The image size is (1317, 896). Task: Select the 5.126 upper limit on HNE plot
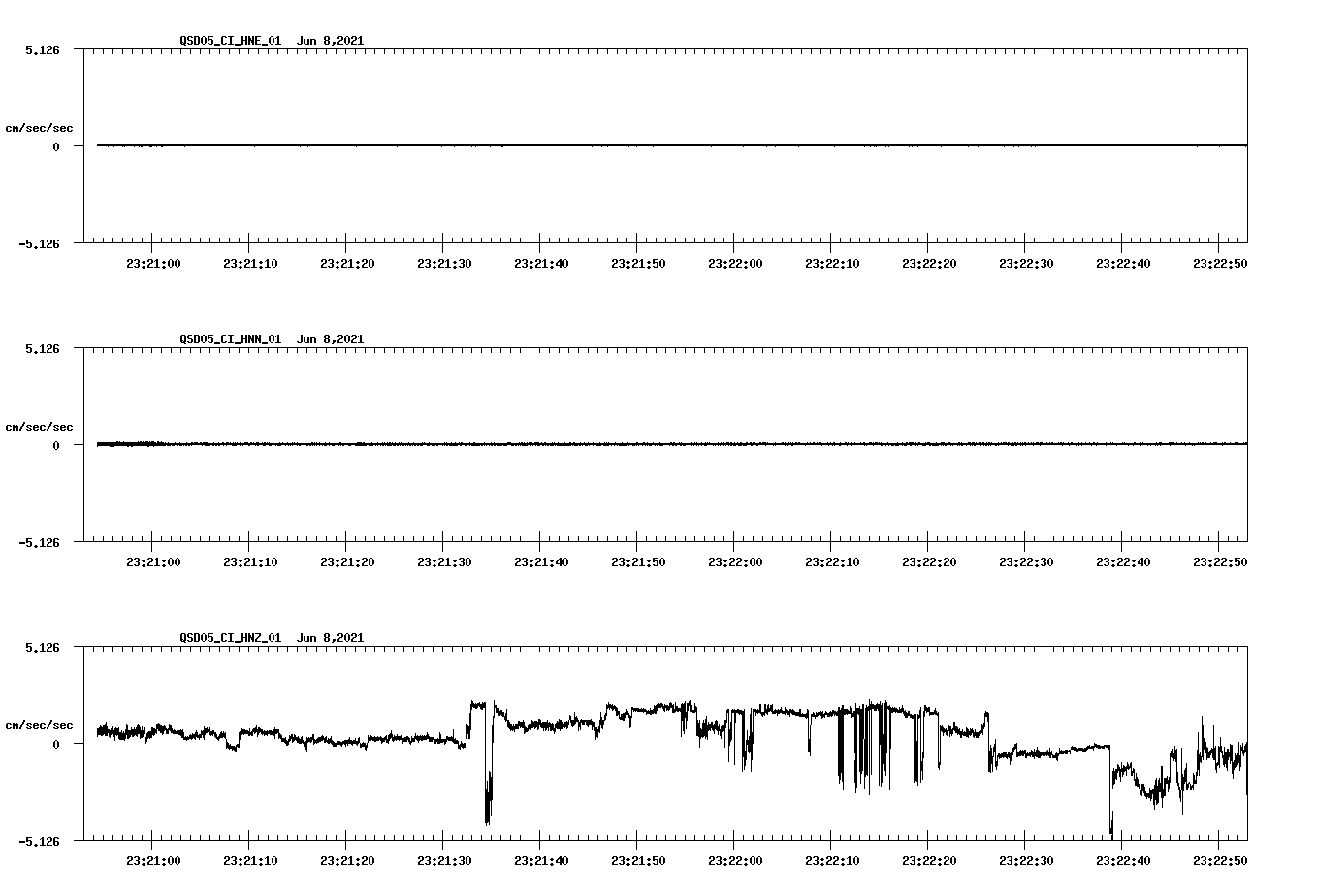point(43,49)
